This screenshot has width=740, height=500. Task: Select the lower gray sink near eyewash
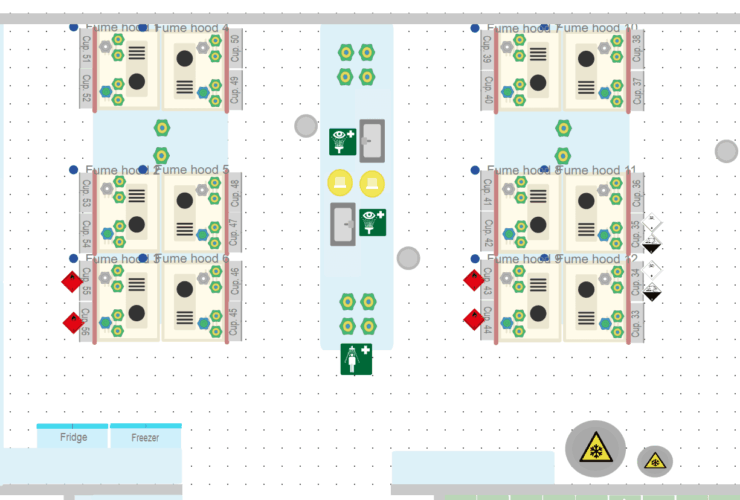pos(343,224)
